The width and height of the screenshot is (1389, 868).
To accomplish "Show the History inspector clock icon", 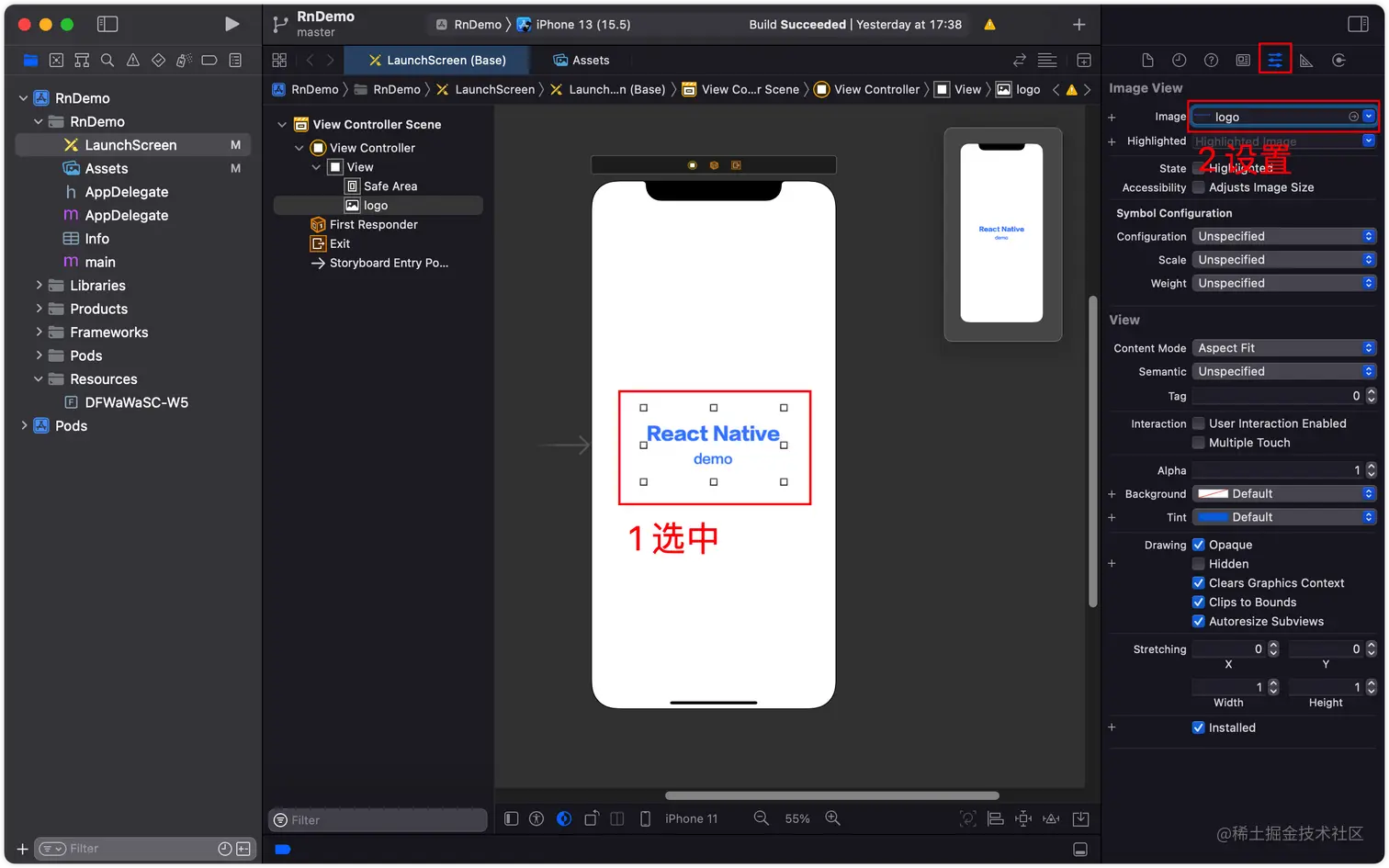I will [1180, 61].
